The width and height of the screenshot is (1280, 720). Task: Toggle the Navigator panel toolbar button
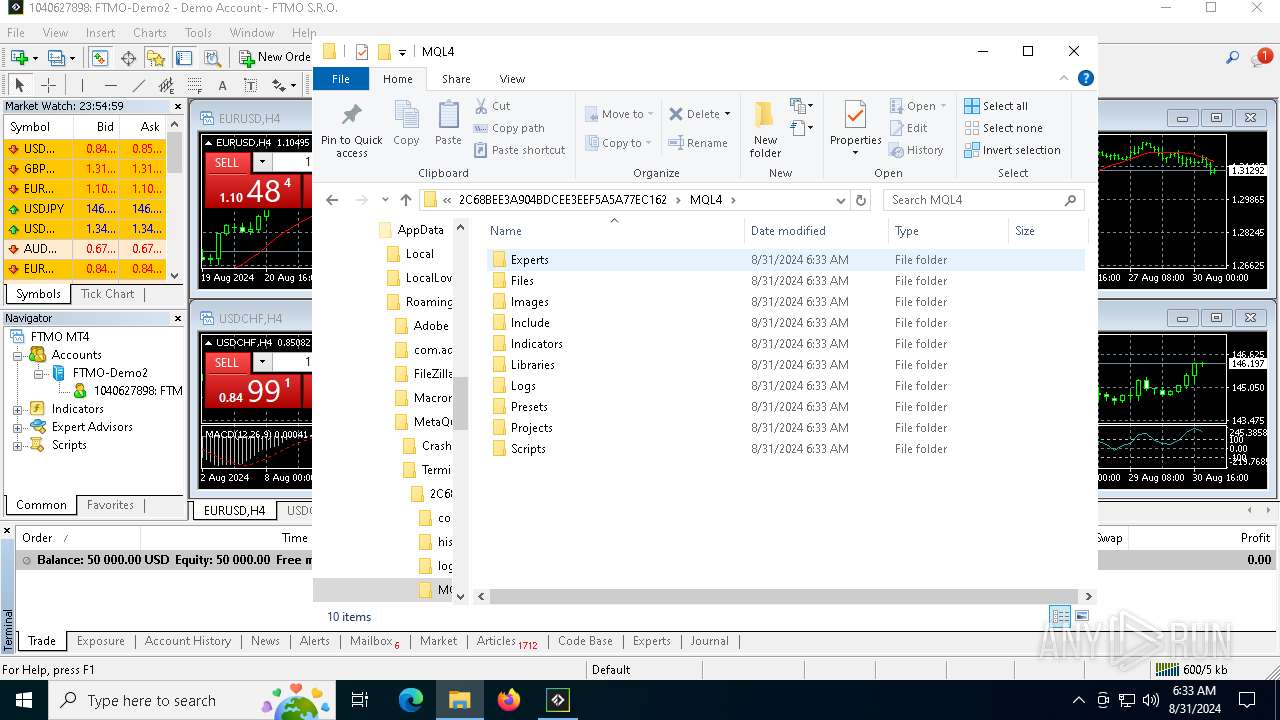point(156,58)
